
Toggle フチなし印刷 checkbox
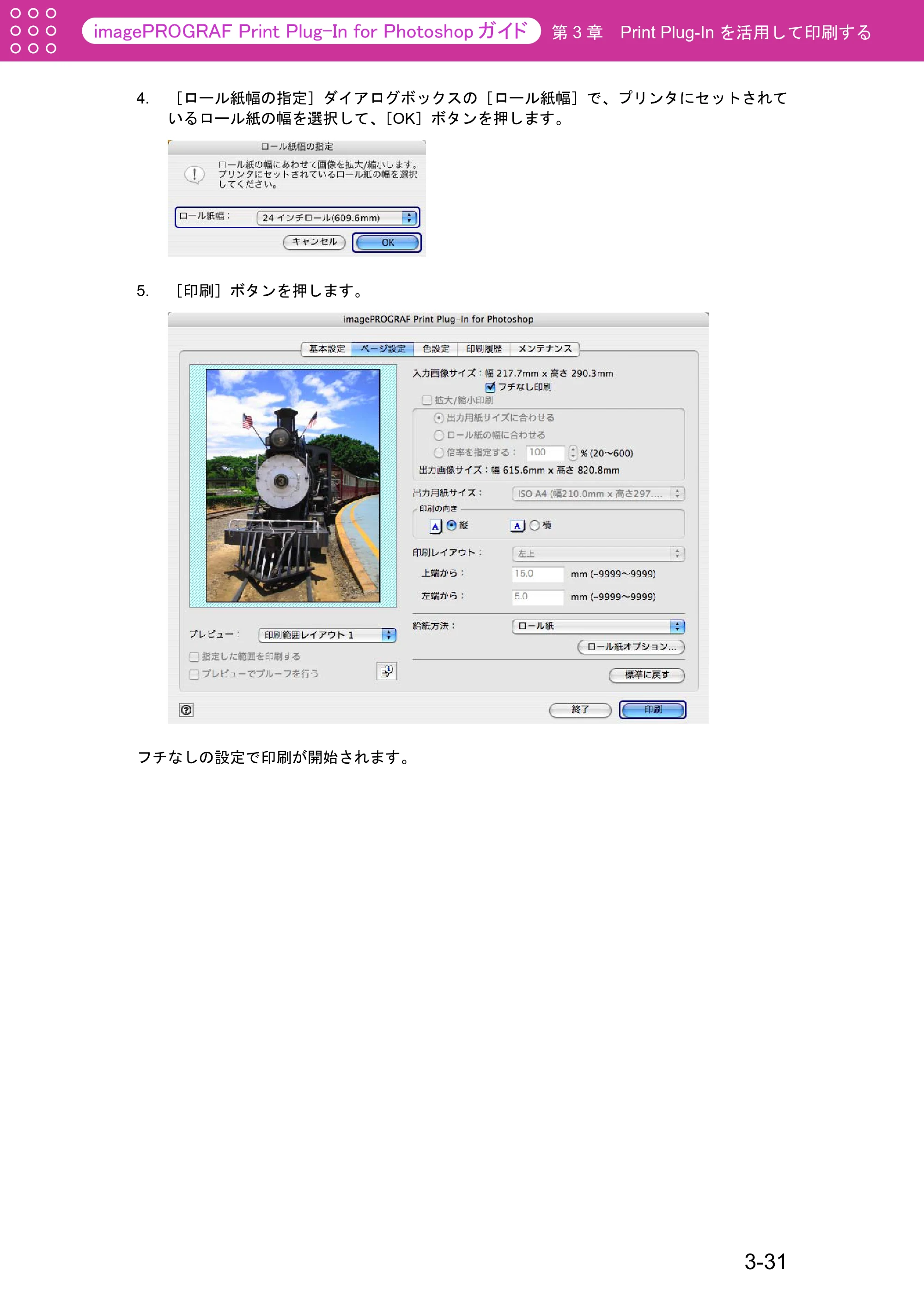[490, 387]
